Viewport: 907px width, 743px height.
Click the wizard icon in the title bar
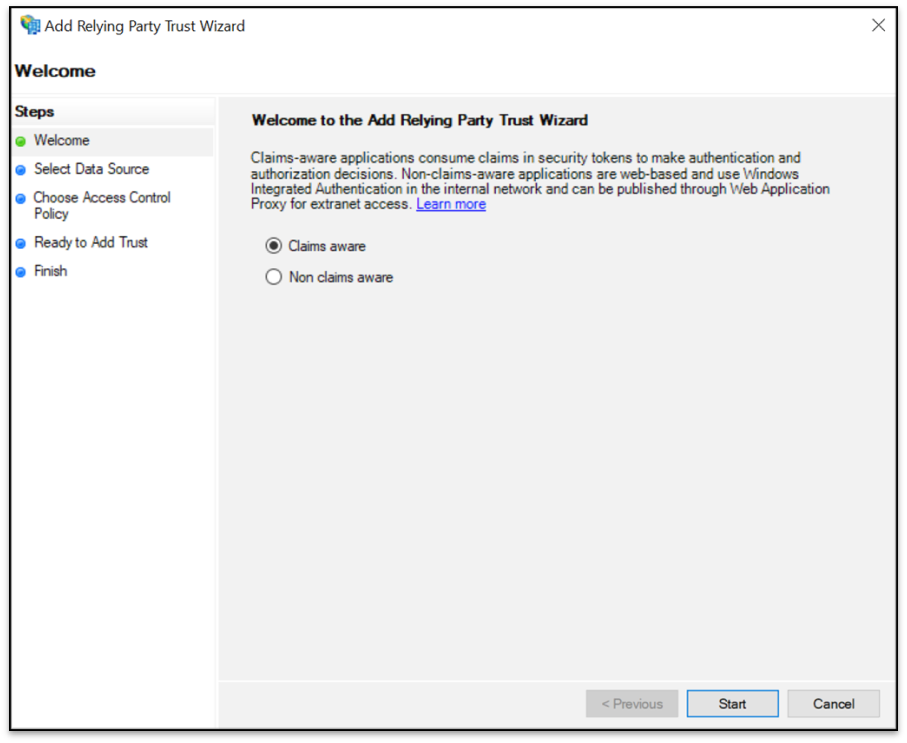(x=28, y=25)
